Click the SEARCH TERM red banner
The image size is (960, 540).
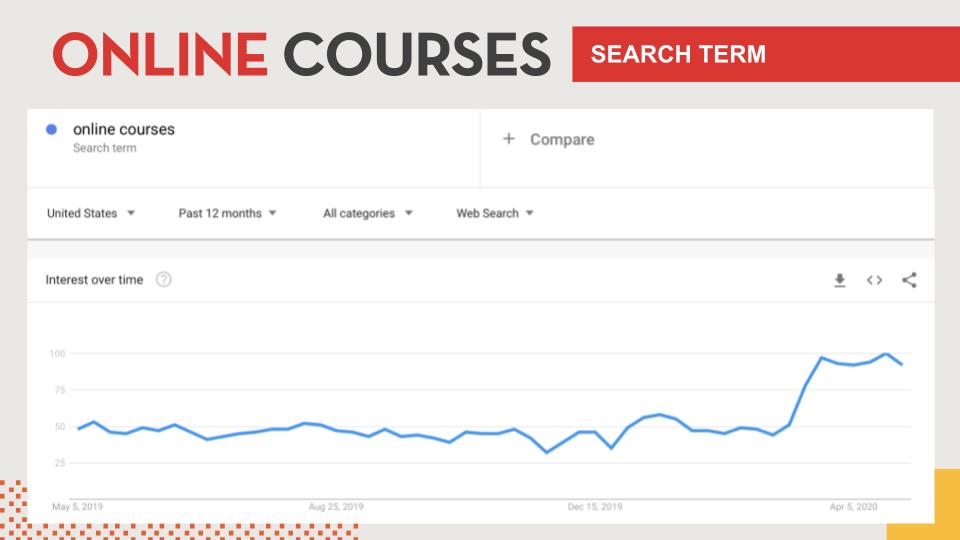(x=766, y=54)
